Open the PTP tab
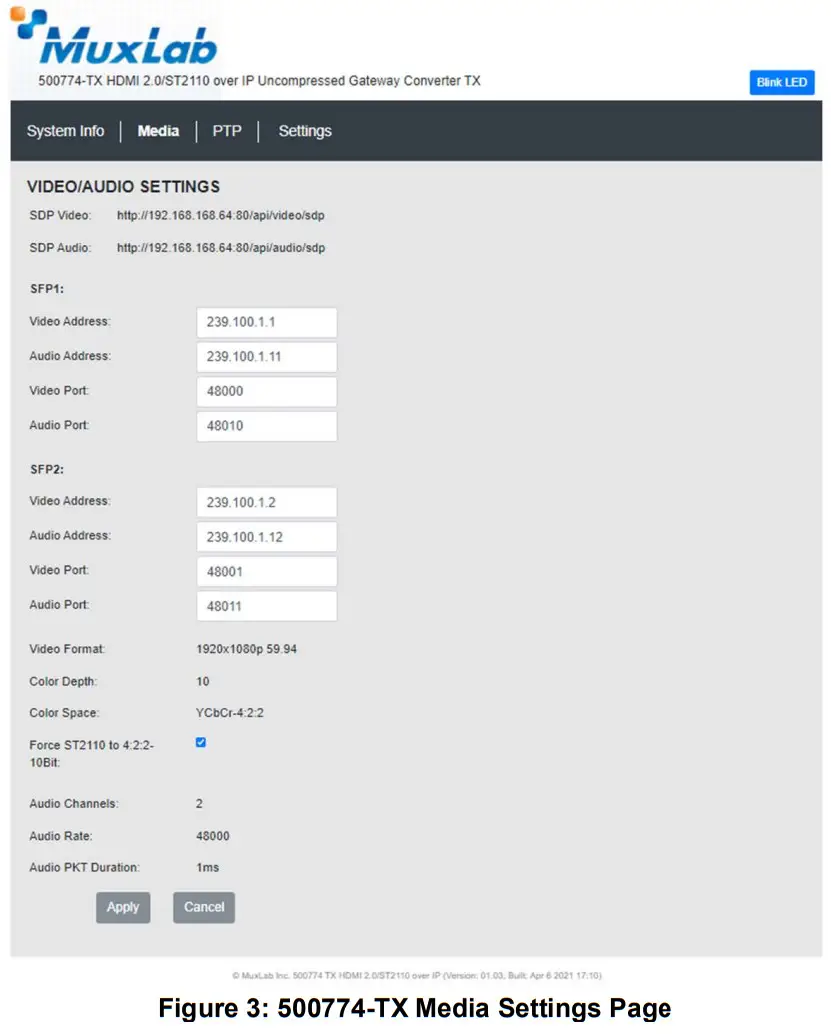The image size is (831, 1034). pyautogui.click(x=227, y=130)
